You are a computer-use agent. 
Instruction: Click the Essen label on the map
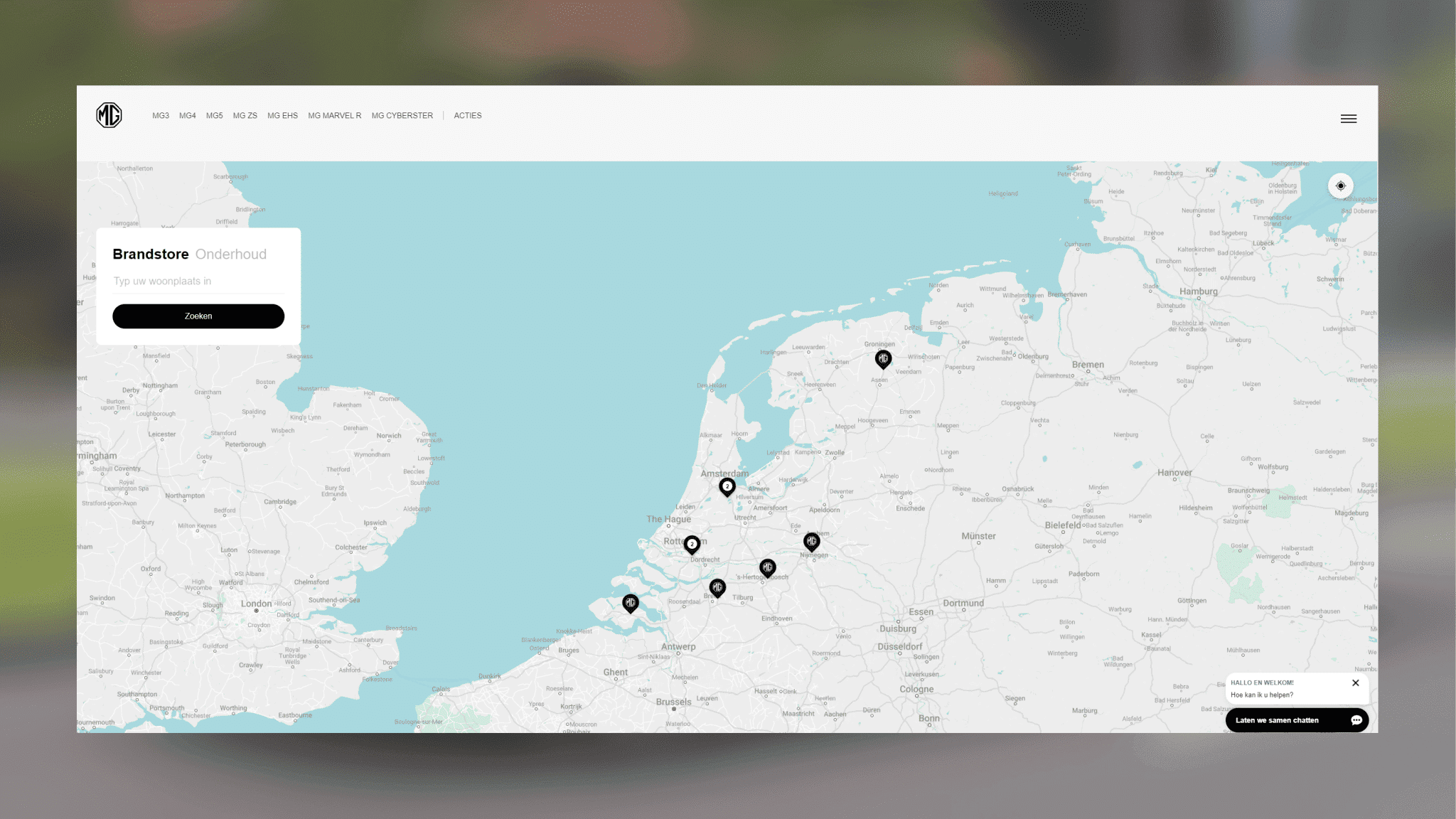[x=921, y=612]
